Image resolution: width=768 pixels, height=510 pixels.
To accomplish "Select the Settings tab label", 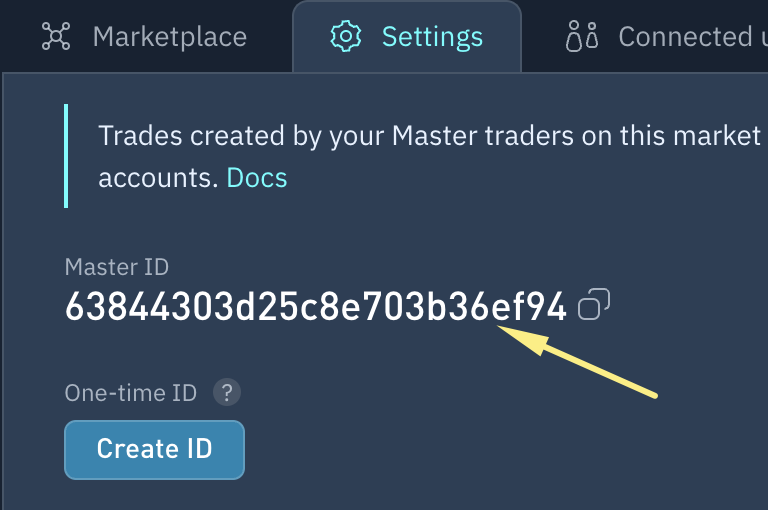I will (x=432, y=37).
